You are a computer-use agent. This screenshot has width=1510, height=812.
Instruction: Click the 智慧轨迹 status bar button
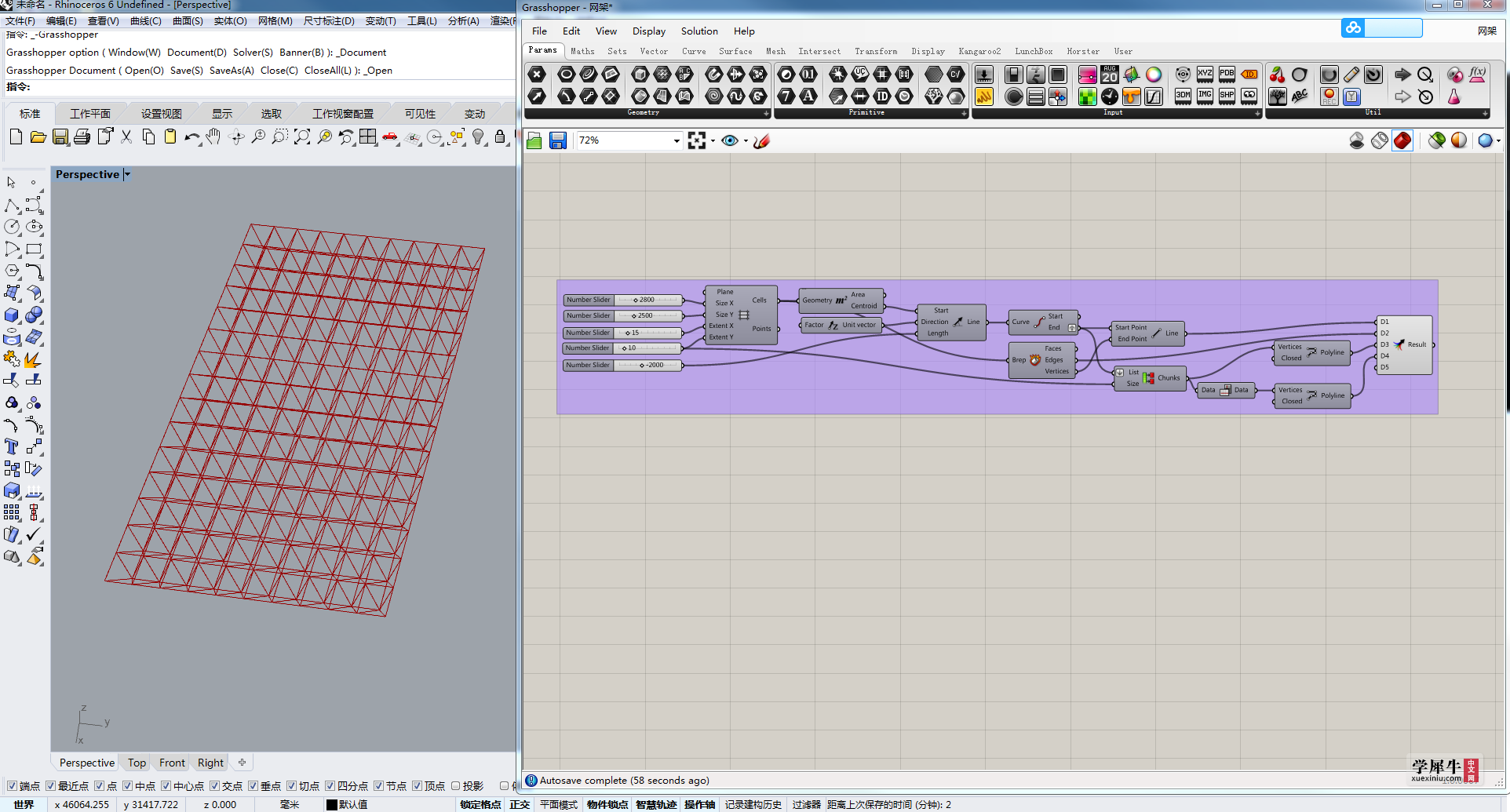pyautogui.click(x=656, y=804)
